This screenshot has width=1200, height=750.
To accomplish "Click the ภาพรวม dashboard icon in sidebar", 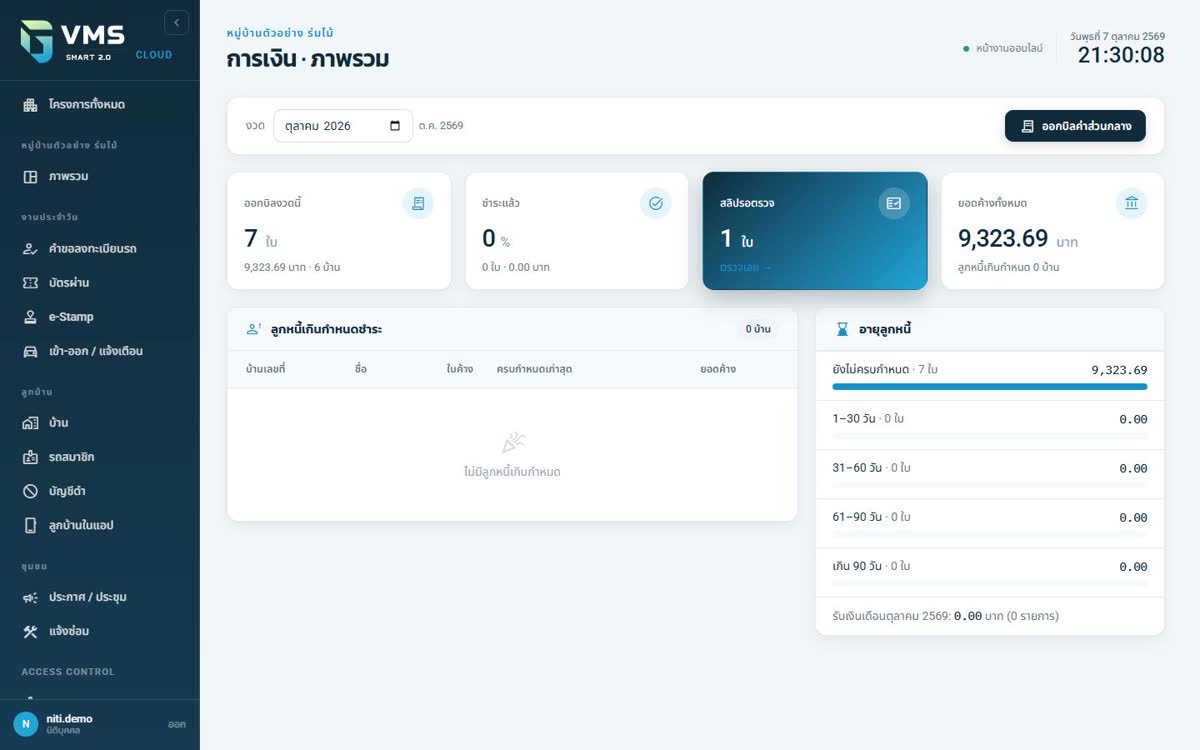I will [30, 176].
